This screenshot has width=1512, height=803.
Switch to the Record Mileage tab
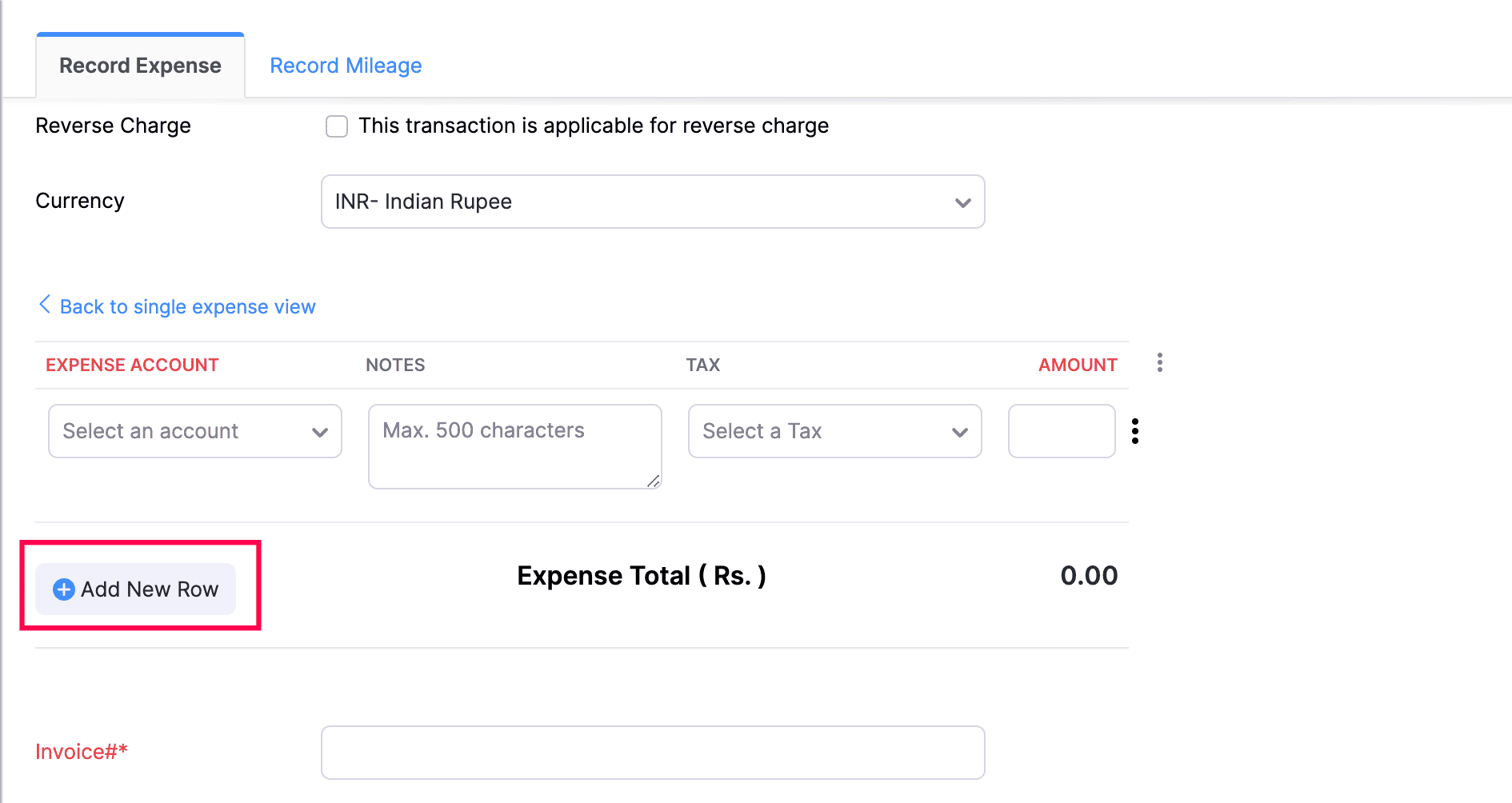[346, 66]
